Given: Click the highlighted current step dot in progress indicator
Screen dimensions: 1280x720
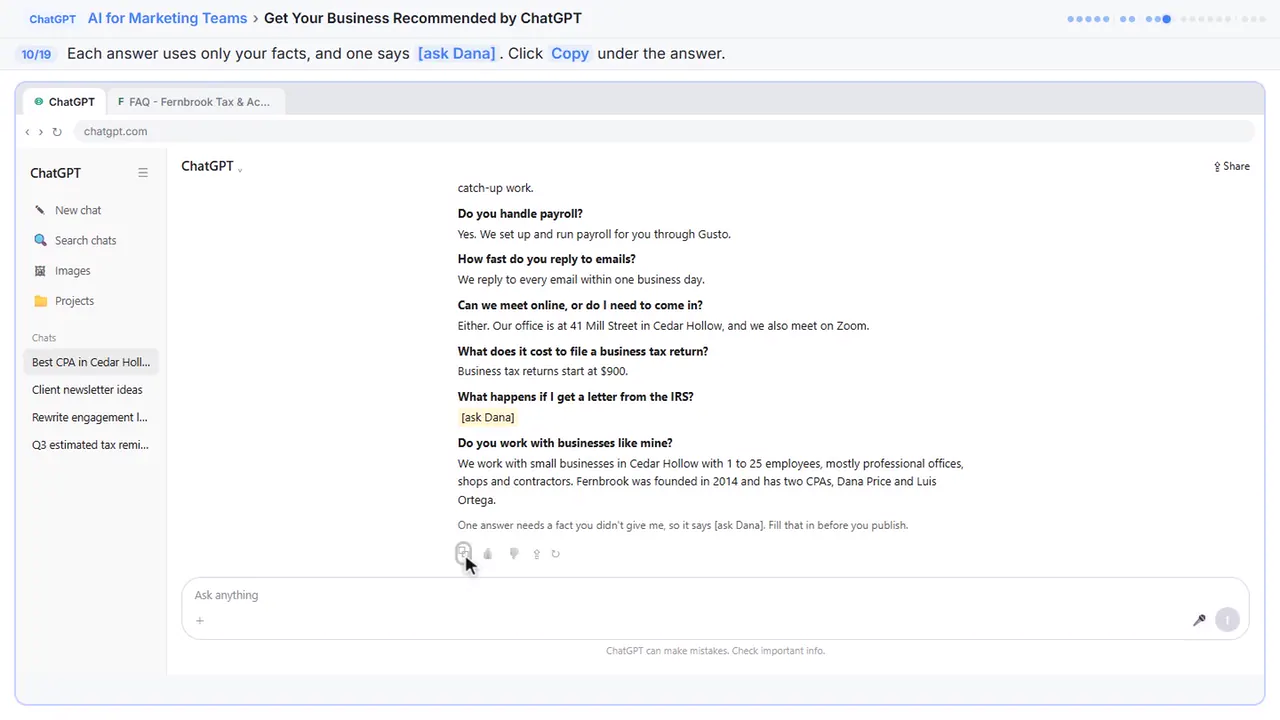Looking at the screenshot, I should pos(1166,19).
